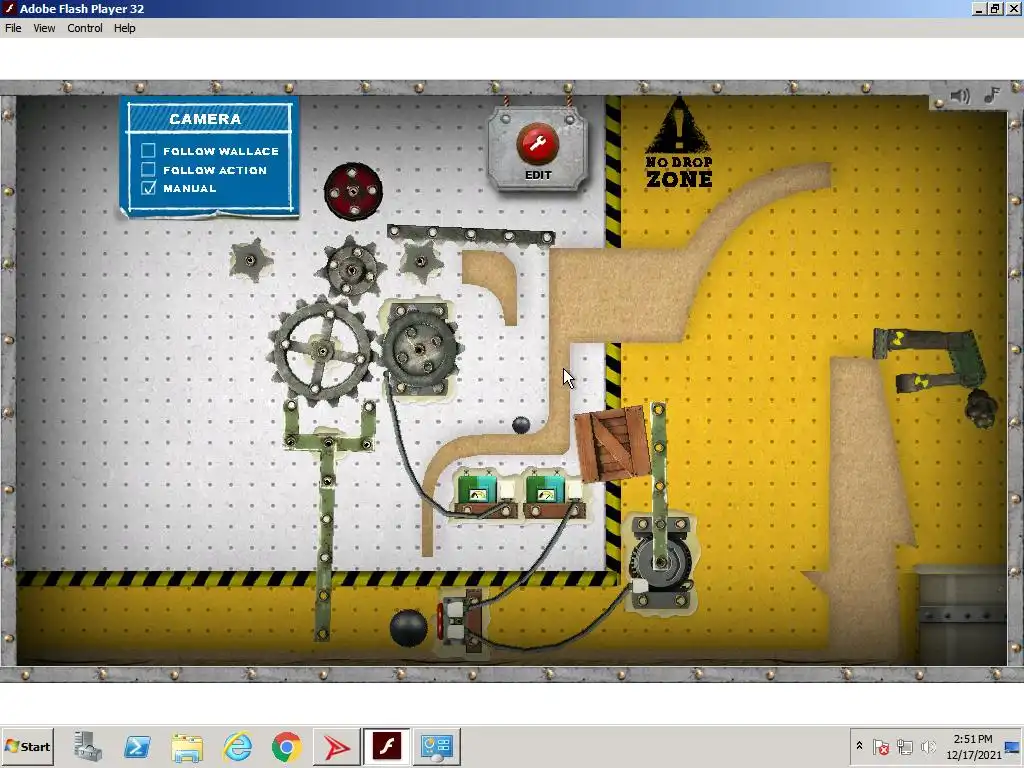
Task: Toggle music with the note icon
Action: [992, 95]
